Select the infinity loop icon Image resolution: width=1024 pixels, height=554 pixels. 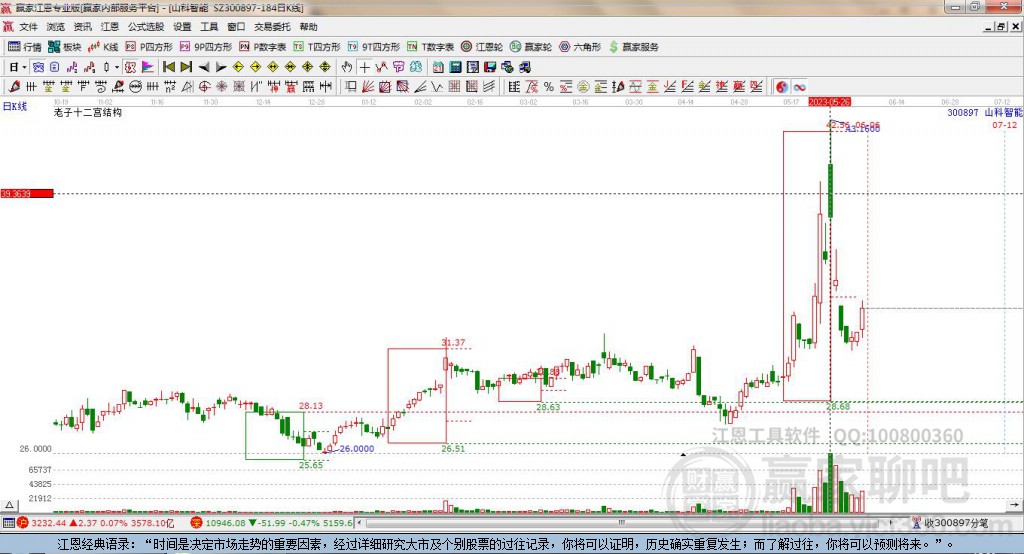799,87
